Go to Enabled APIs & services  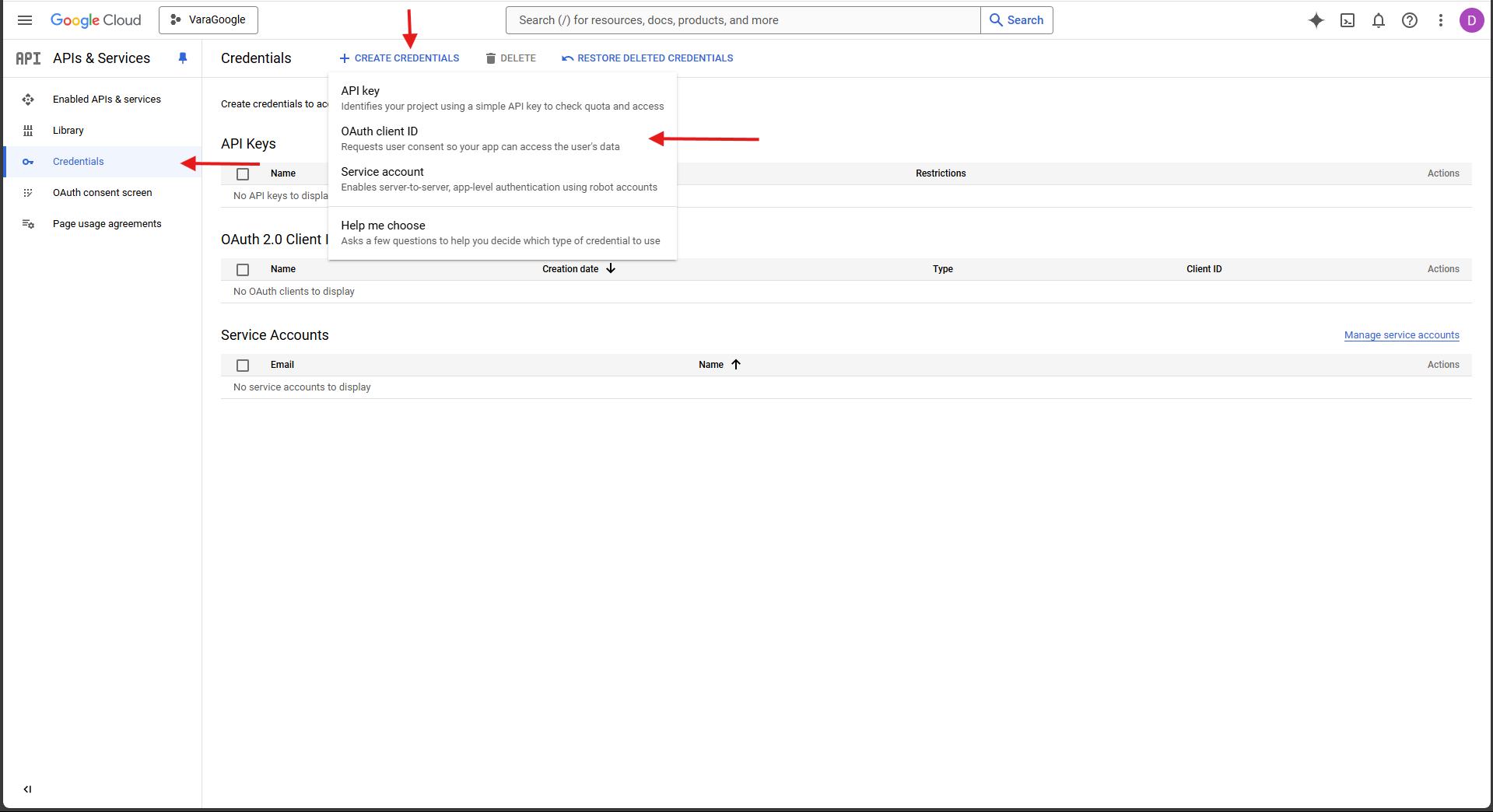103,100
